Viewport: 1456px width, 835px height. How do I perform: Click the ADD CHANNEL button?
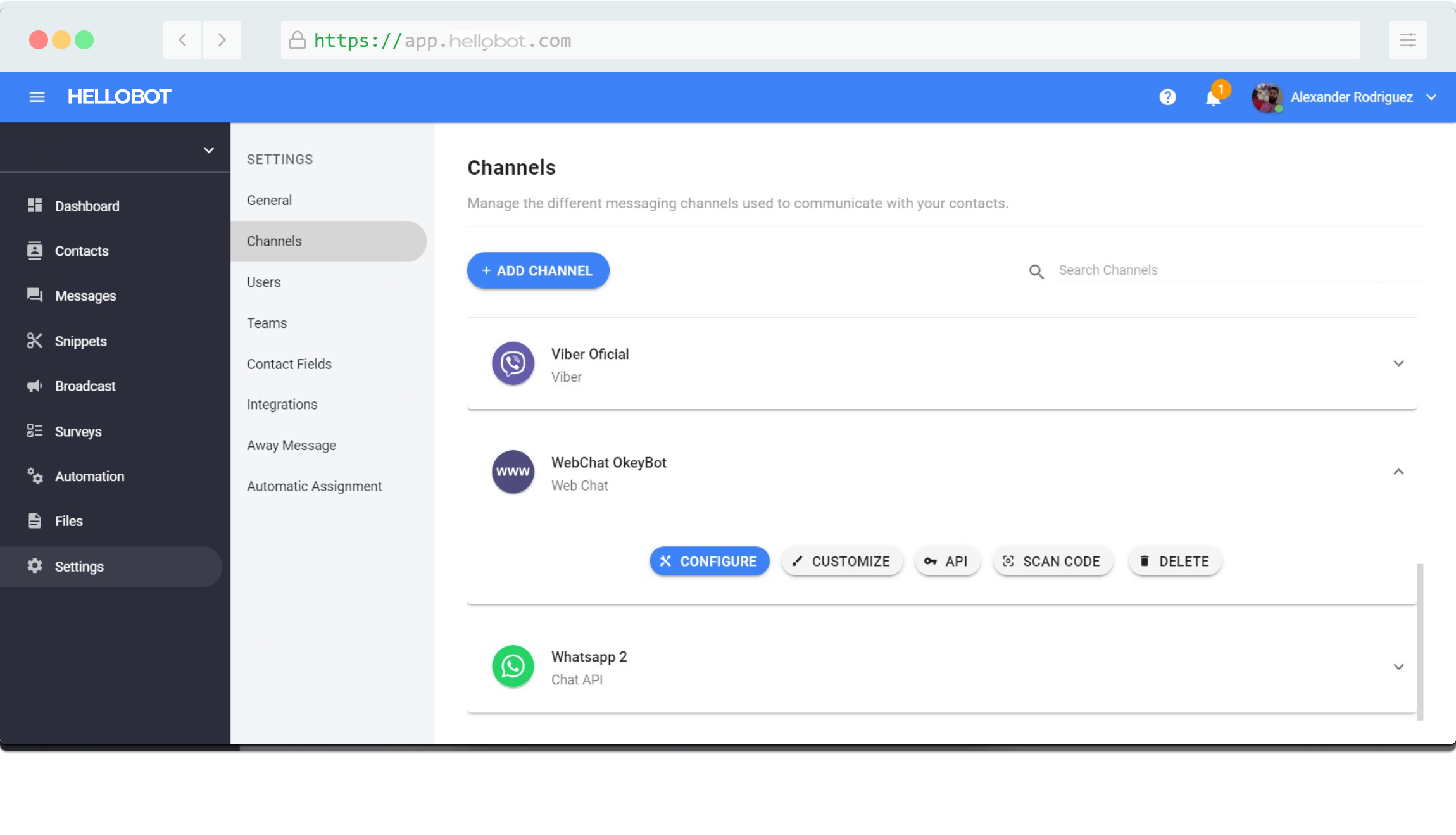[538, 271]
